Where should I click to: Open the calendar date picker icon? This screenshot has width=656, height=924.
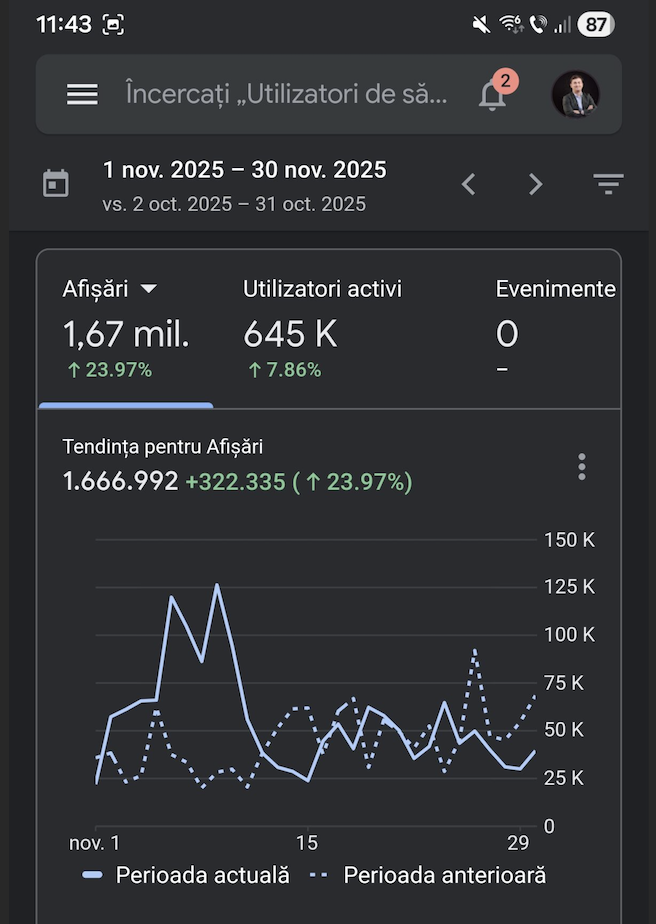tap(56, 184)
